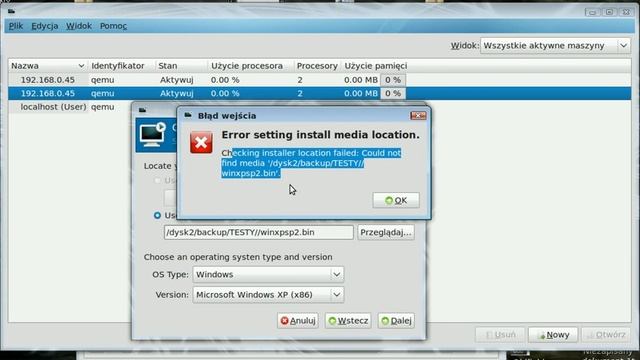Viewport: 640px width, 360px height.
Task: Click the Przeglądaj... browse button
Action: (386, 232)
